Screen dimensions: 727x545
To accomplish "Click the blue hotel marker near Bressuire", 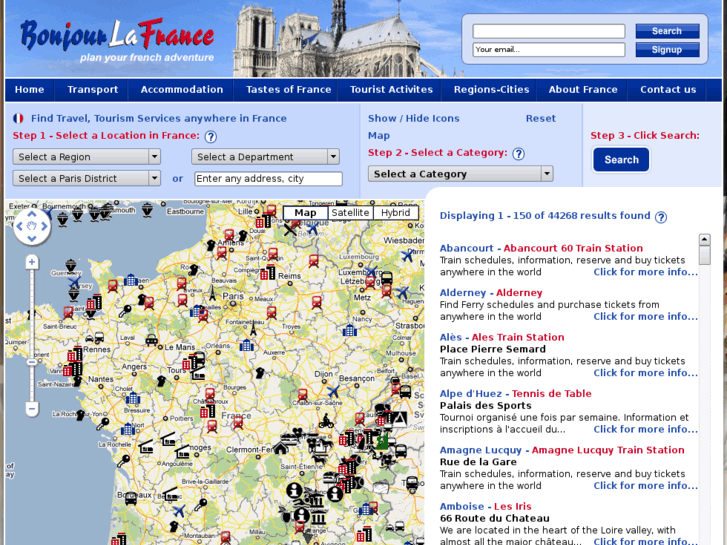I will tap(133, 398).
